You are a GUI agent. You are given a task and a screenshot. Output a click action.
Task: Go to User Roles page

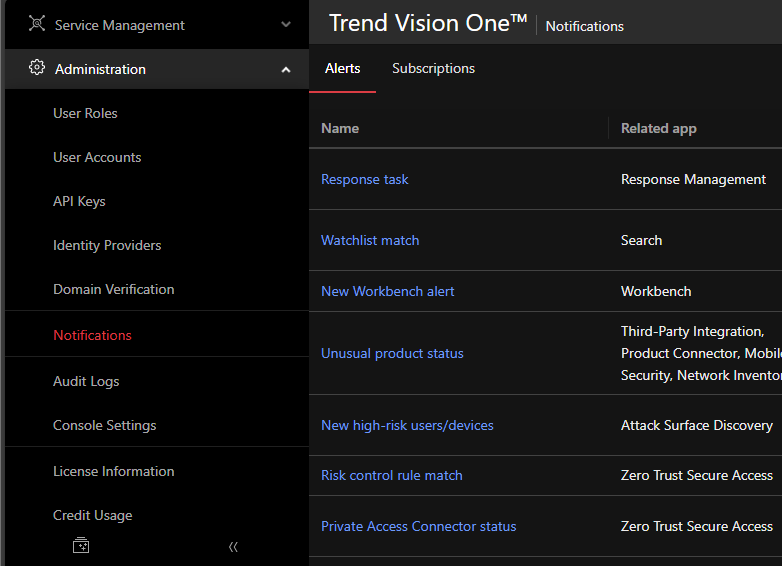(85, 113)
